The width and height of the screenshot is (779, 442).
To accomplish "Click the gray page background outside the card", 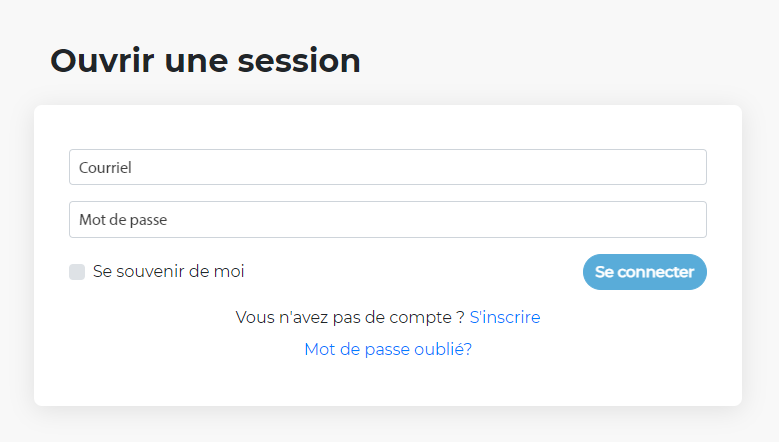I will tap(600, 50).
